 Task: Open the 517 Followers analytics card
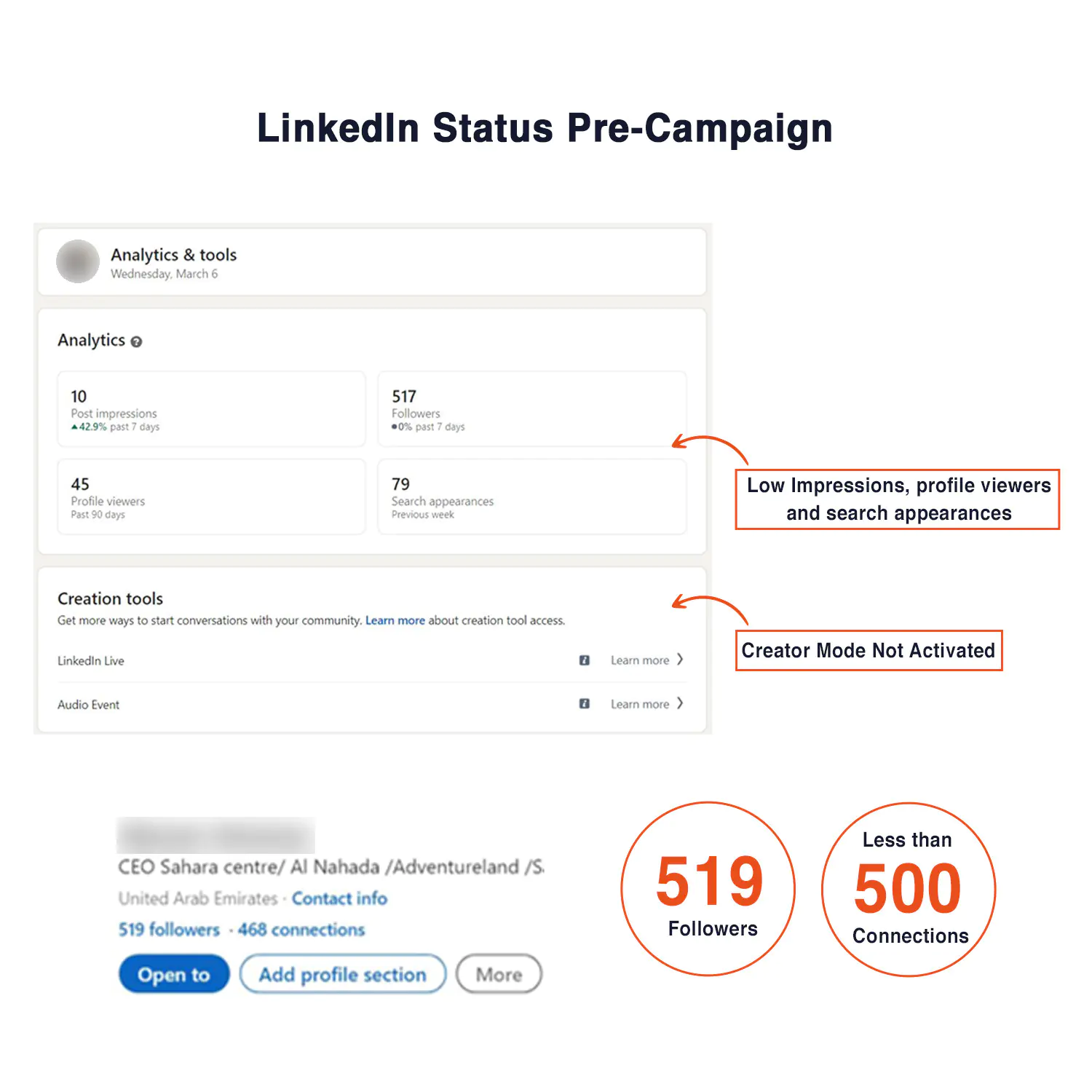pyautogui.click(x=532, y=409)
